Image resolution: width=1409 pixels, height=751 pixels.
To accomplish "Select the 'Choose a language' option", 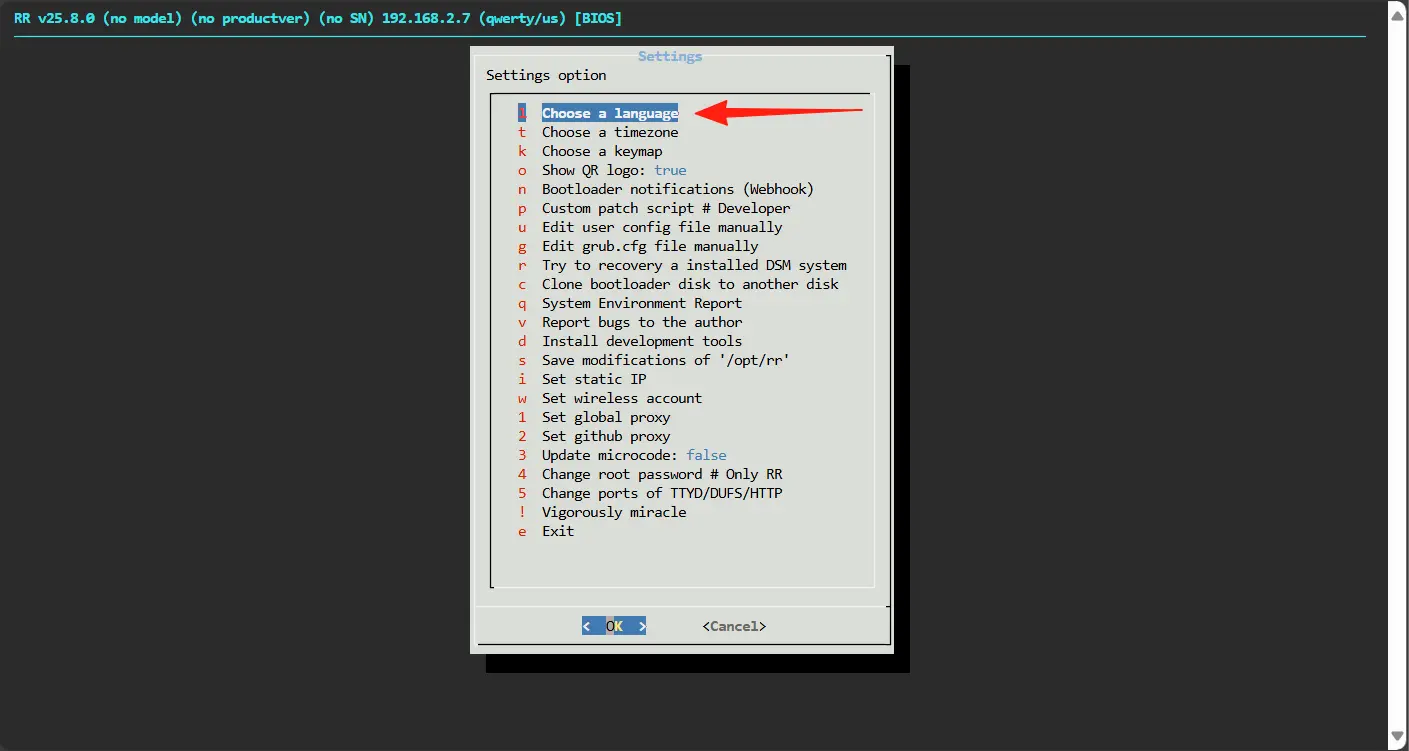I will (x=609, y=113).
